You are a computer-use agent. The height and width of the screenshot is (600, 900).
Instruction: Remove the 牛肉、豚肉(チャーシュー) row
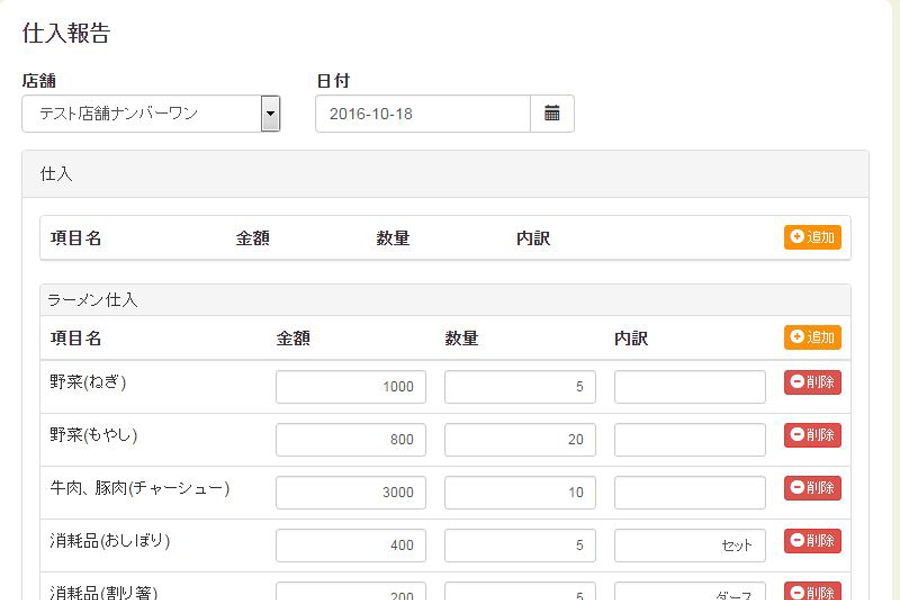pyautogui.click(x=812, y=488)
